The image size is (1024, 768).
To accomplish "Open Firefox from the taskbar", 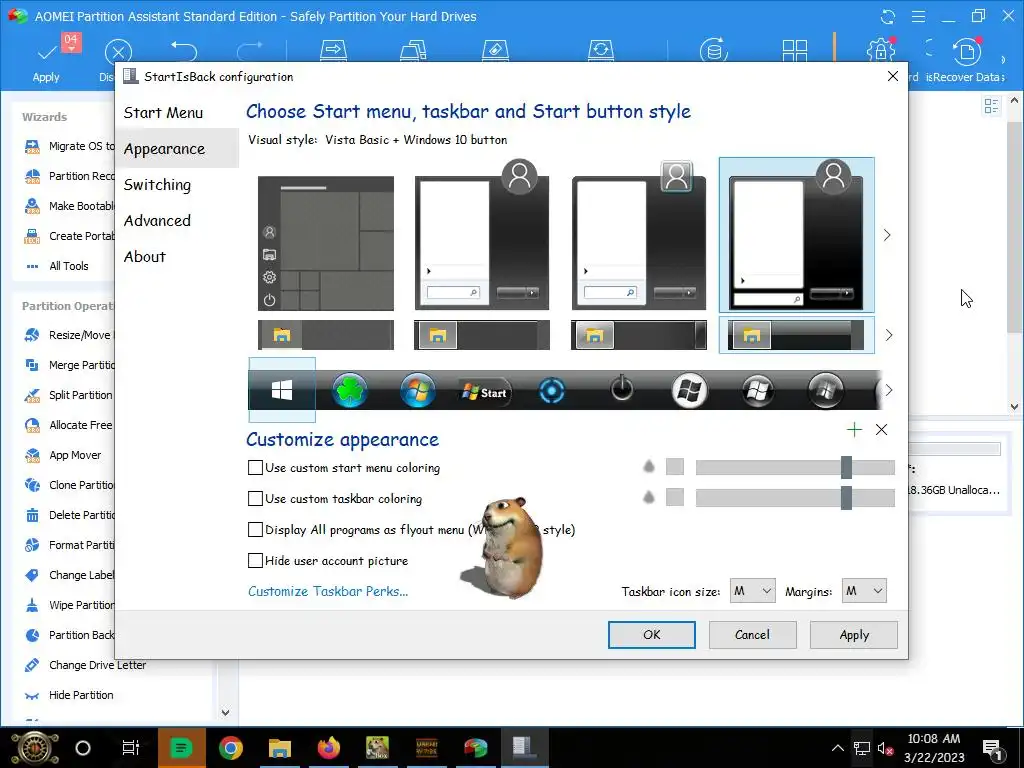I will (329, 748).
